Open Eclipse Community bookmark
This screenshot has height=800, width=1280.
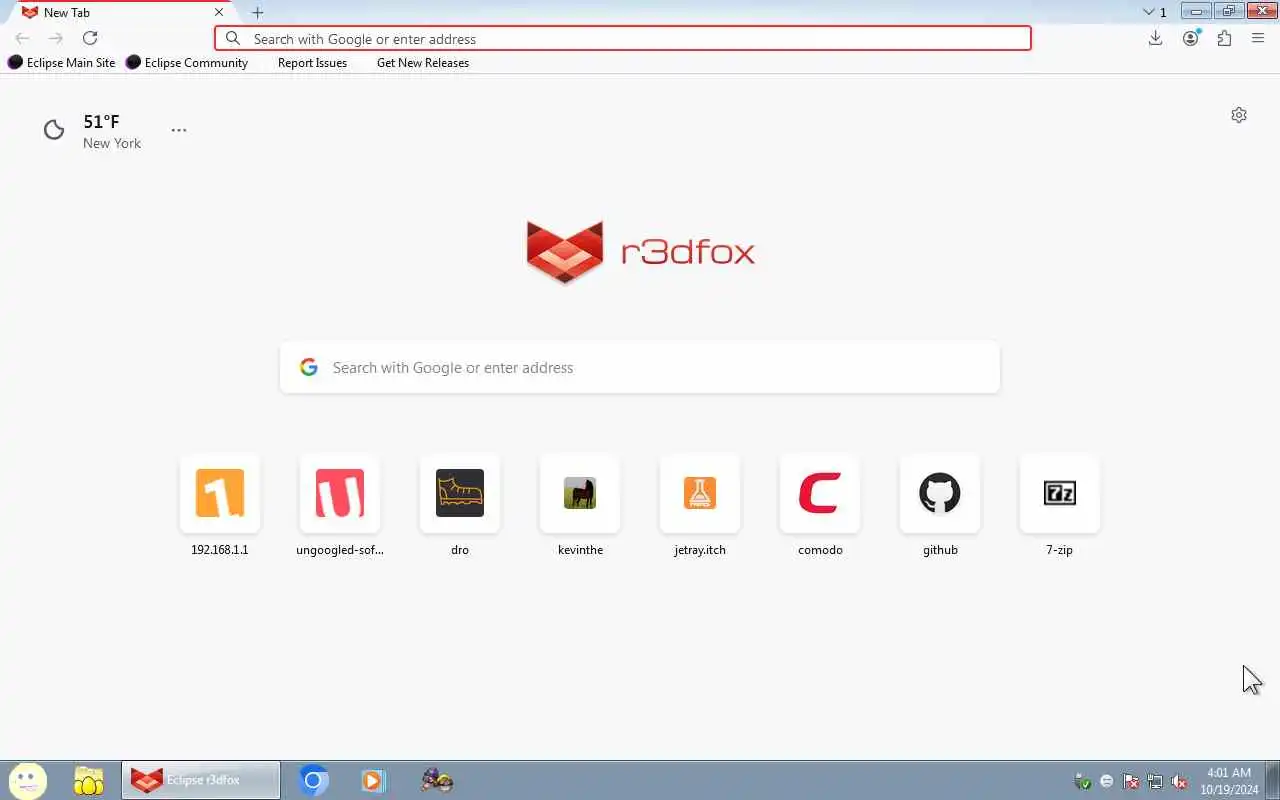click(187, 62)
